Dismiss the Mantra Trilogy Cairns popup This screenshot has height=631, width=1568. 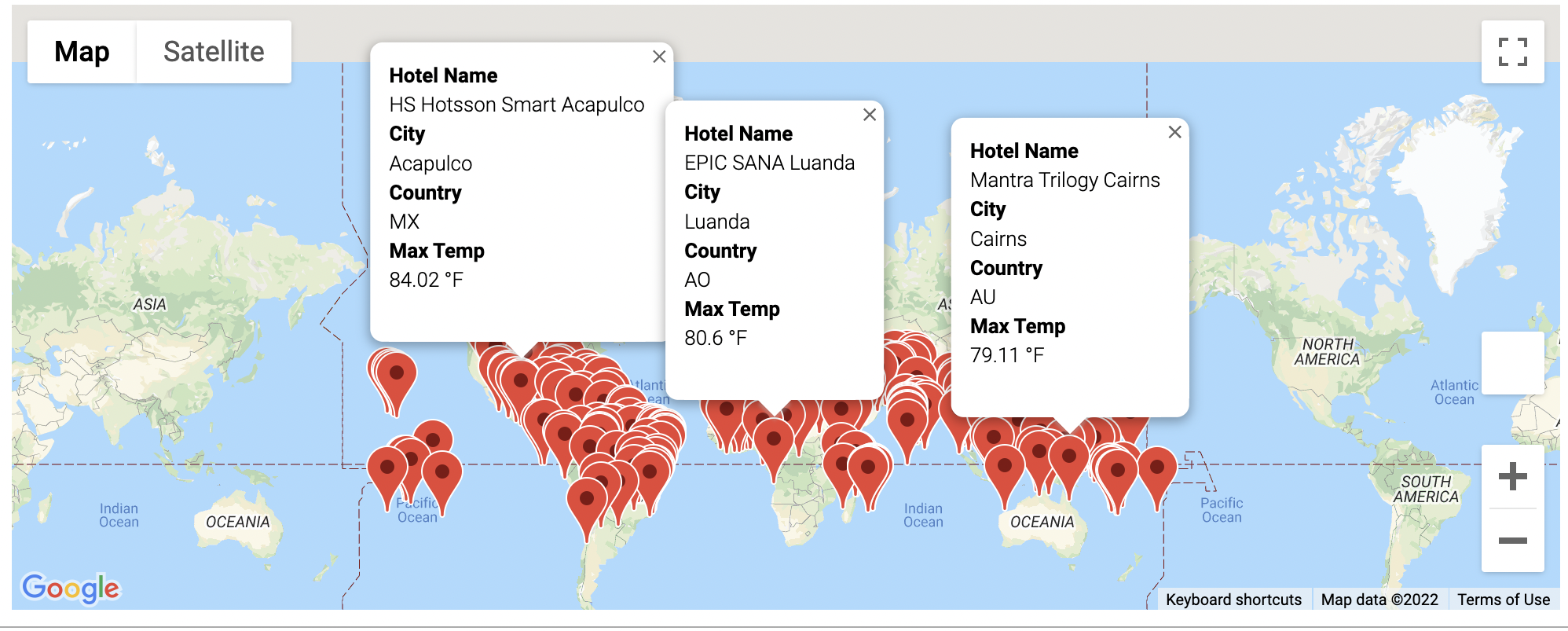coord(1174,132)
